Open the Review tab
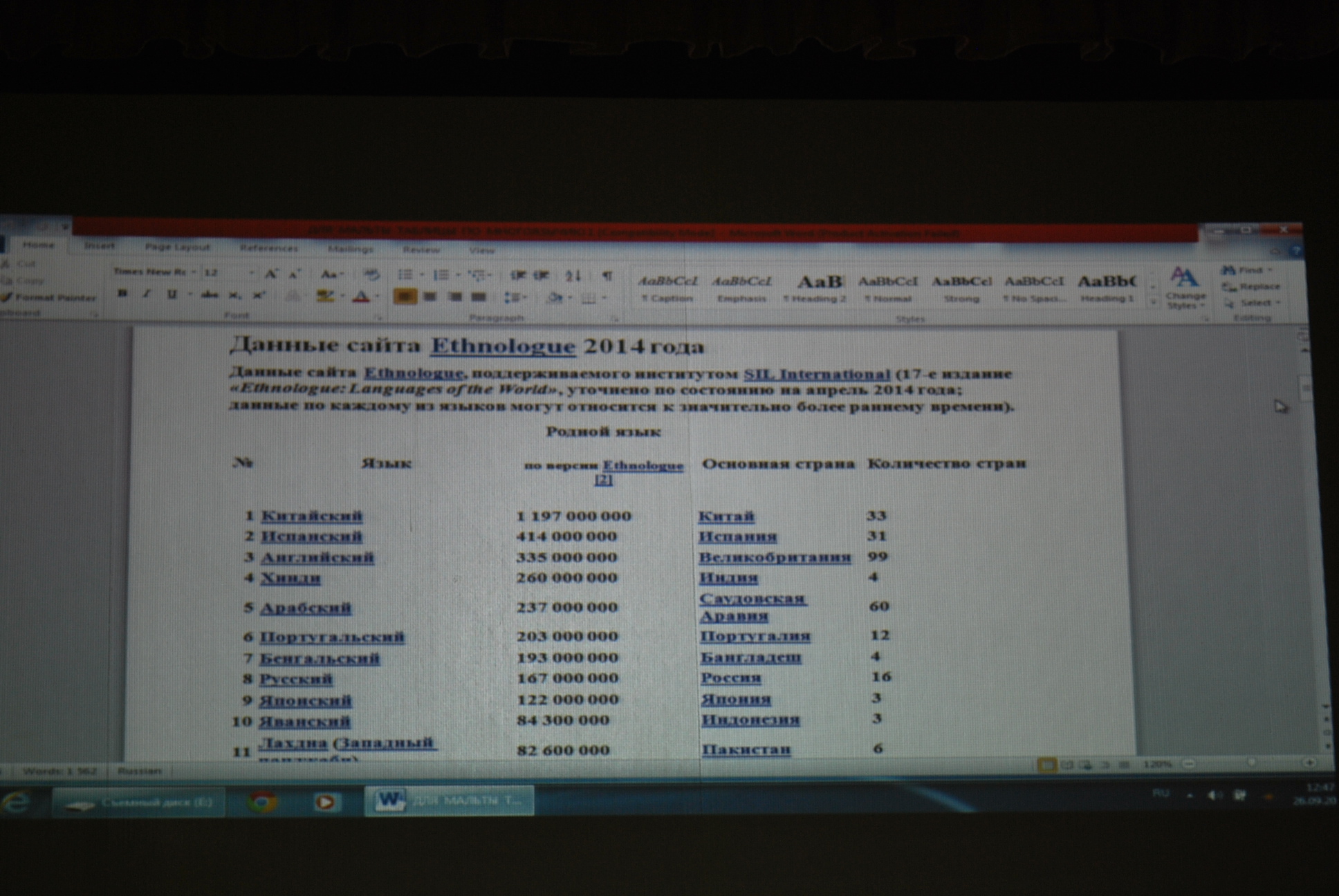 (x=421, y=250)
